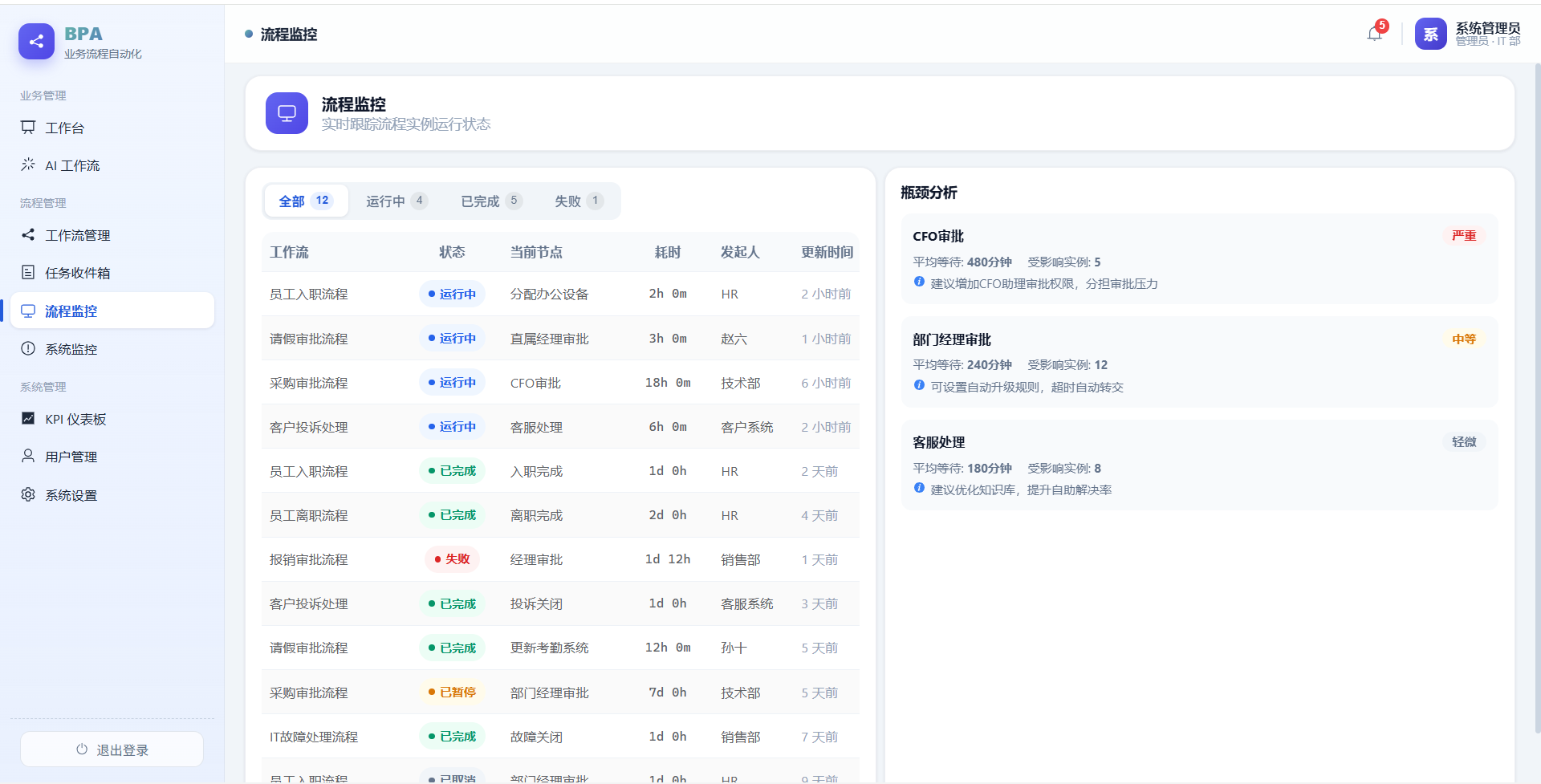Viewport: 1541px width, 784px height.
Task: Switch to the 全部 tab
Action: (x=306, y=201)
